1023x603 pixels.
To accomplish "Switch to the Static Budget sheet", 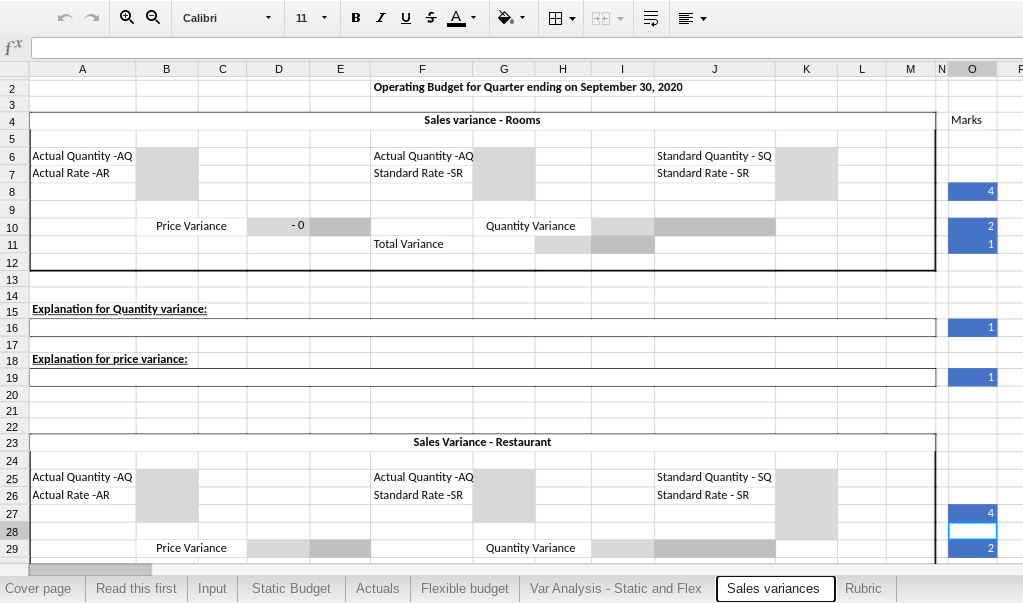I will (291, 588).
